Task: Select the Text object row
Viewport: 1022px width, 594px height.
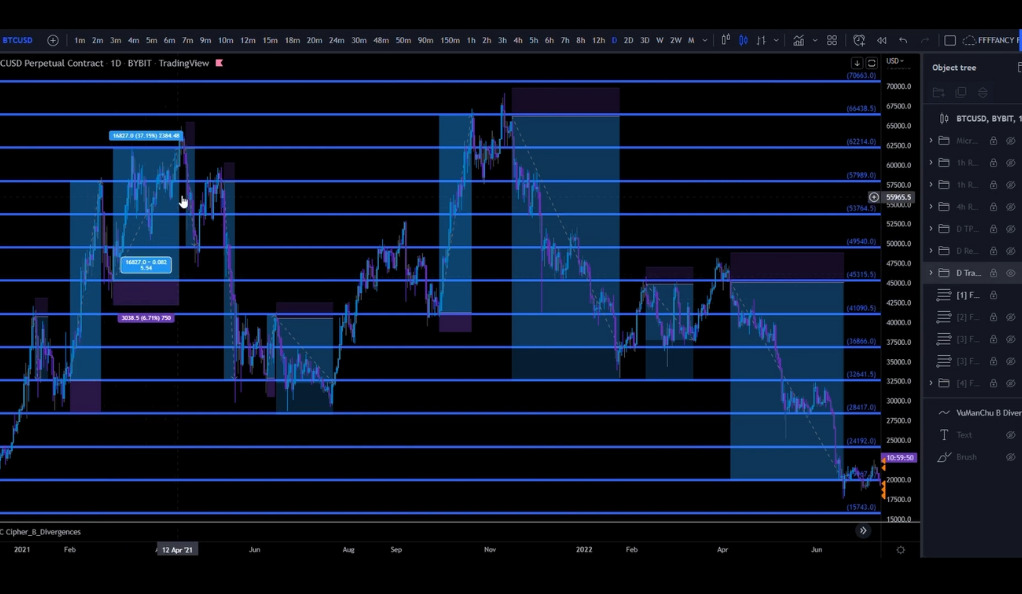Action: pyautogui.click(x=972, y=435)
